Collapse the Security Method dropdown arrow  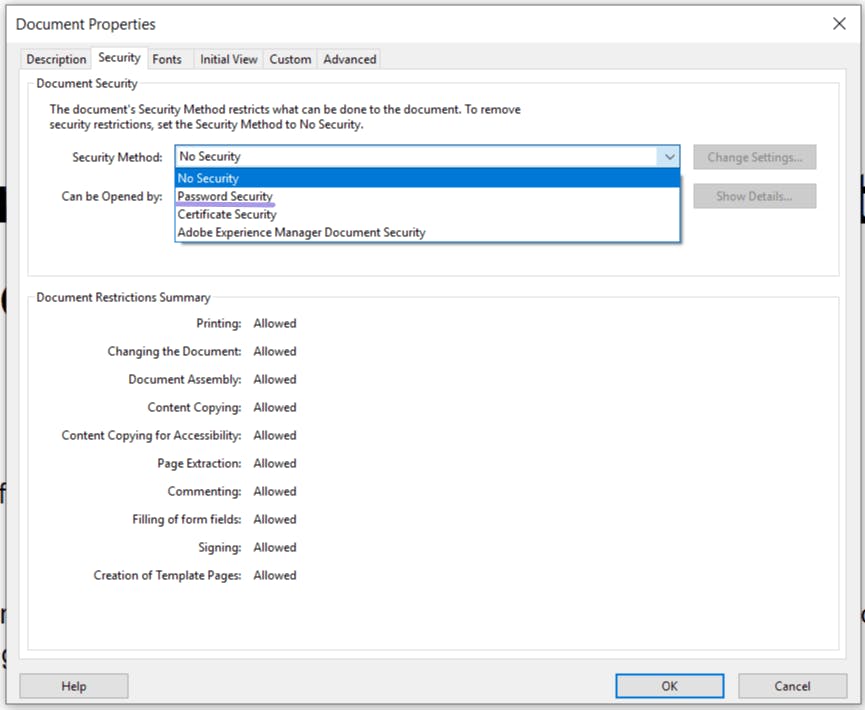click(669, 157)
